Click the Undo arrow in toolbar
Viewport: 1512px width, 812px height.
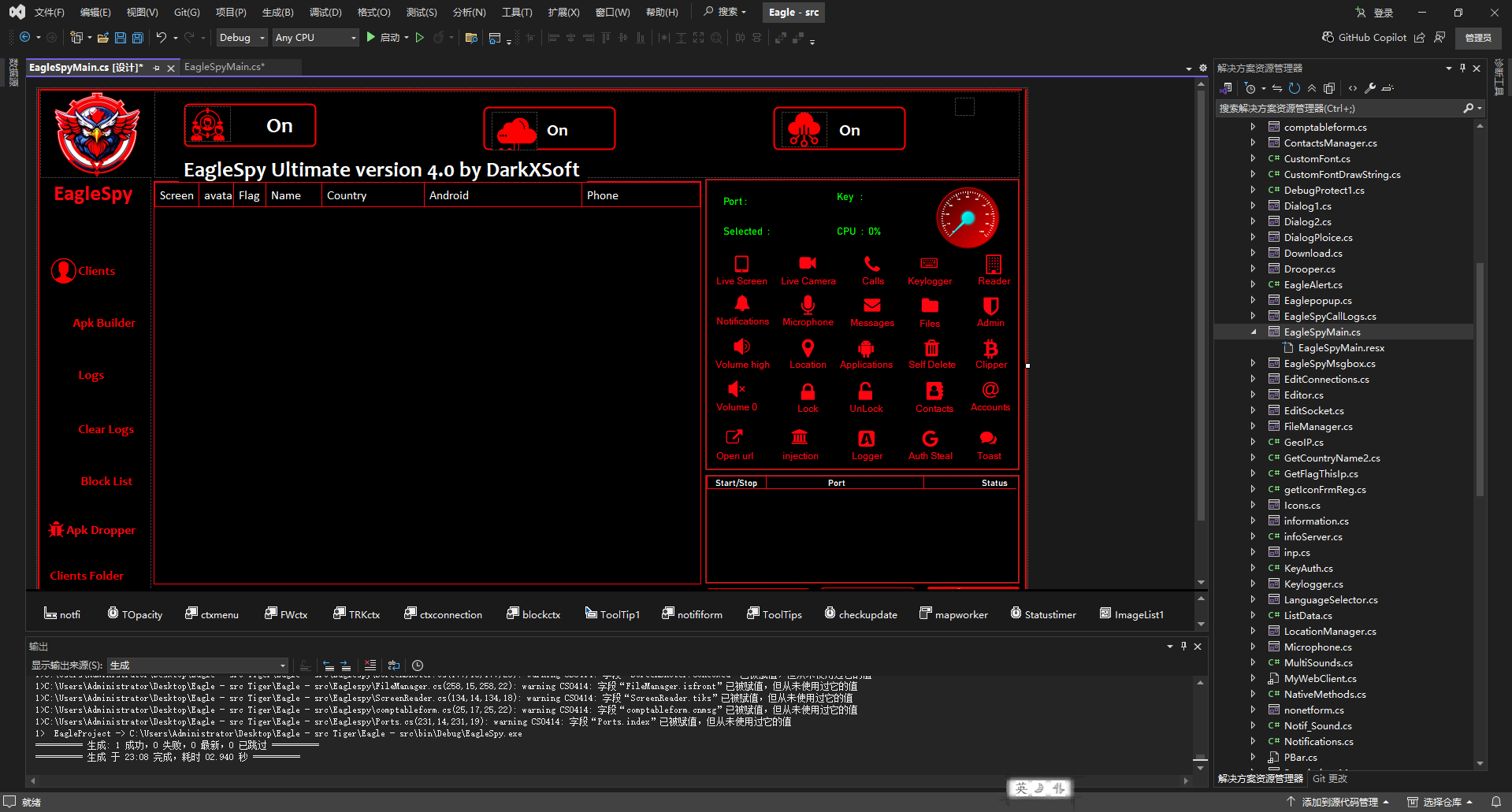pyautogui.click(x=162, y=38)
